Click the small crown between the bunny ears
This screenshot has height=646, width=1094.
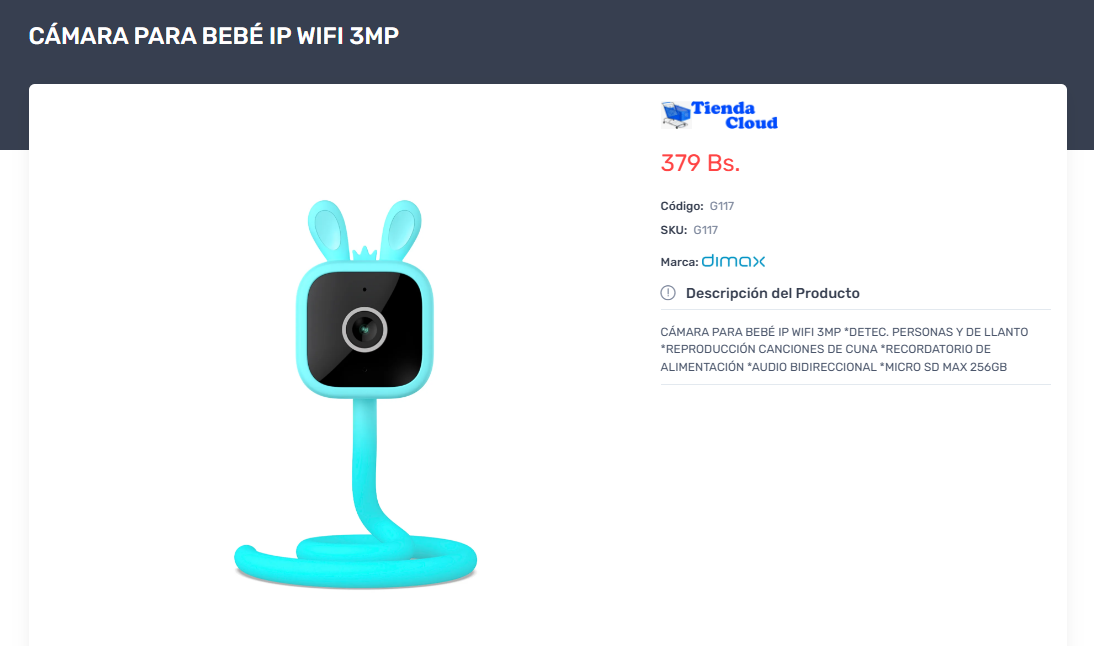(364, 253)
